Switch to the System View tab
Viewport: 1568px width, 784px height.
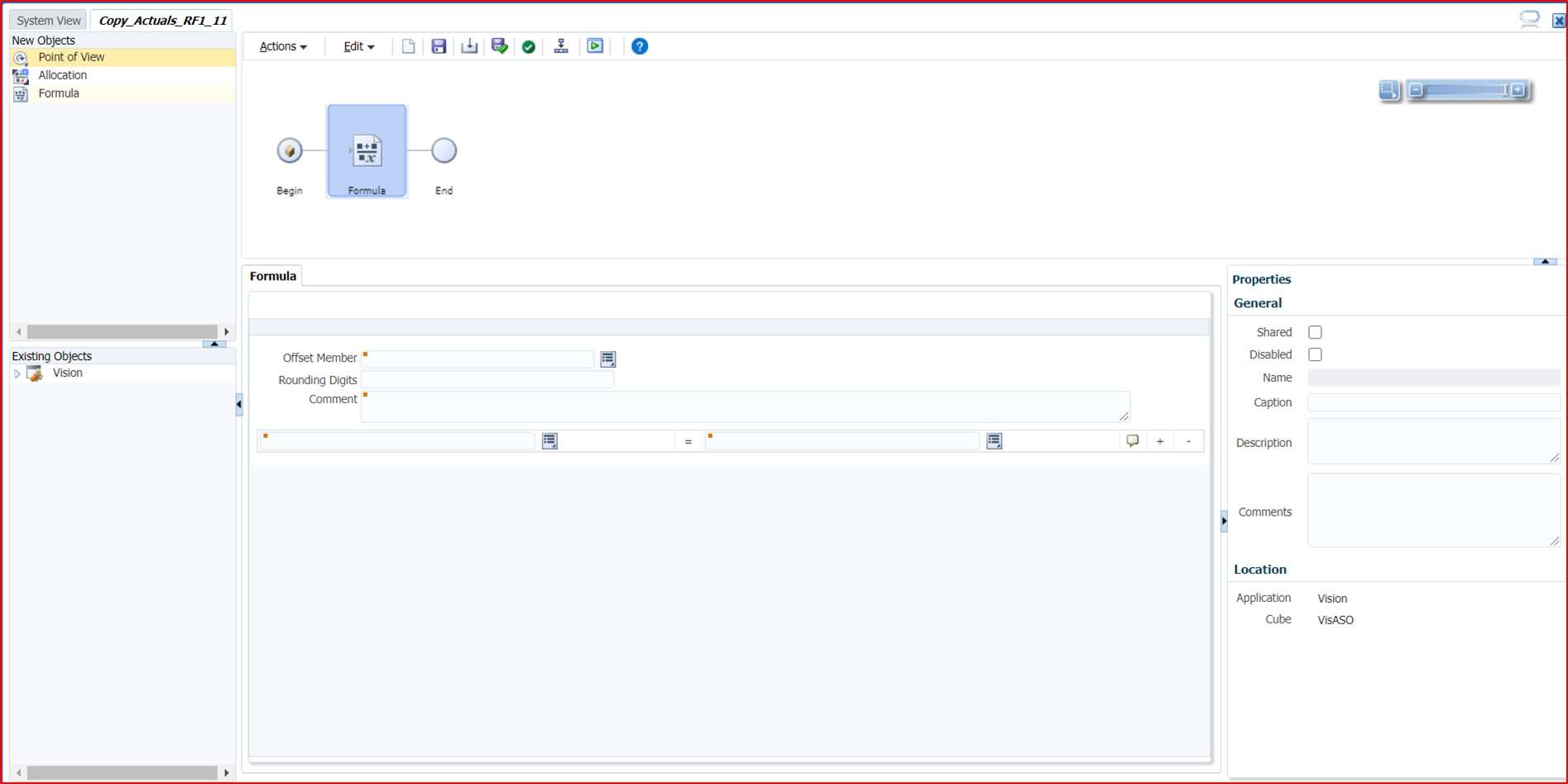[47, 20]
